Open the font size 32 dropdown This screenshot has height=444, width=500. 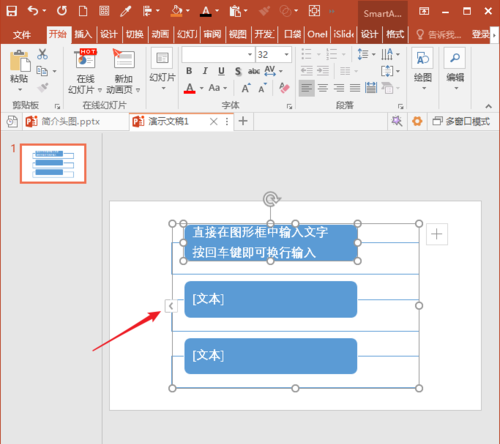coord(286,54)
